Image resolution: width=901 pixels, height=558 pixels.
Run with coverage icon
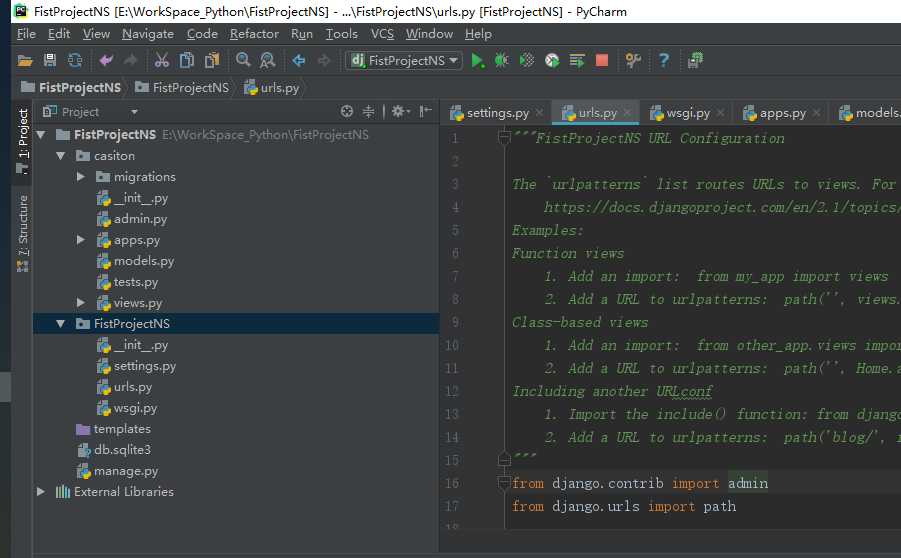pyautogui.click(x=526, y=60)
